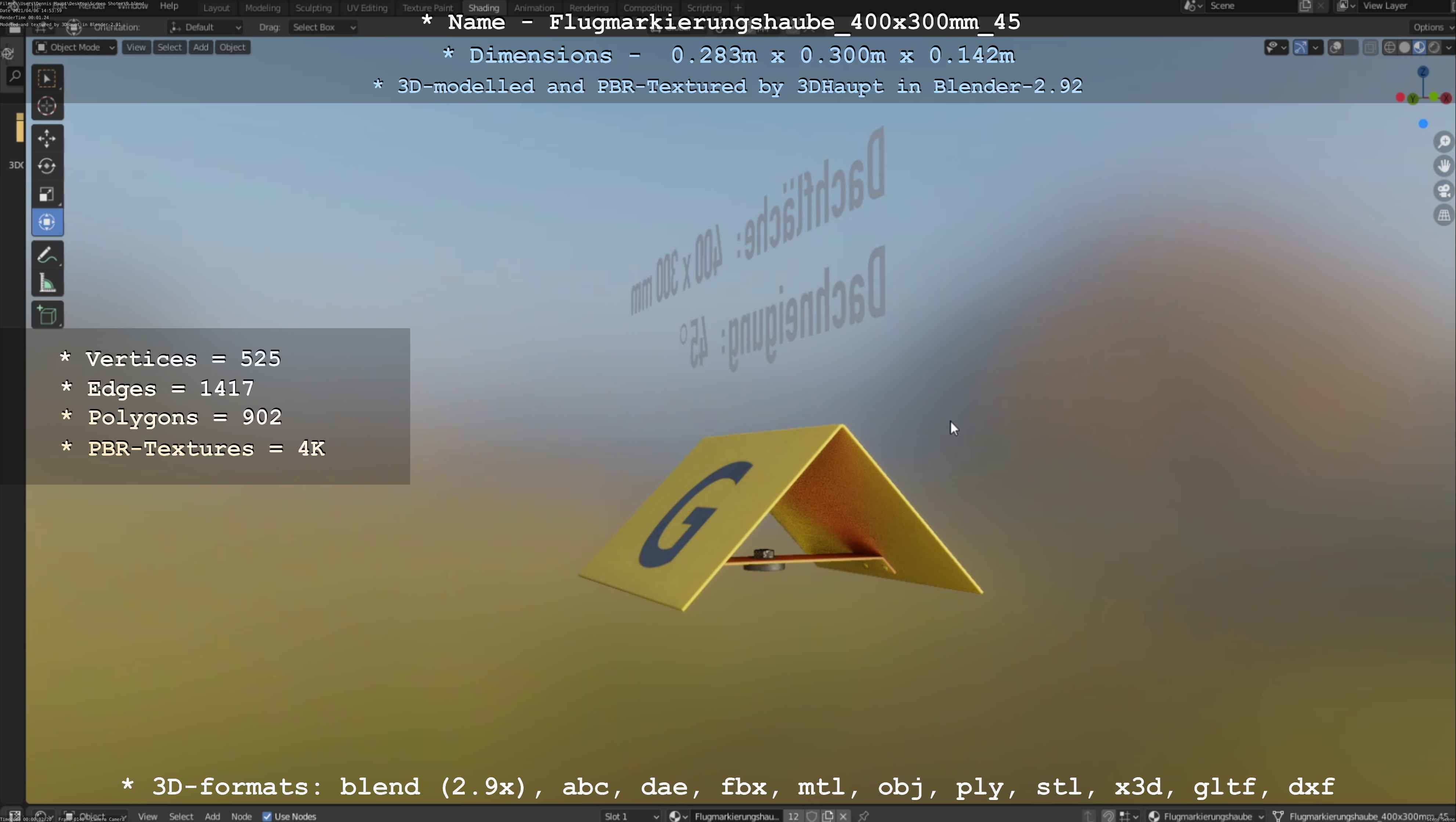1456x822 pixels.
Task: Expand the Drag Select Box dropdown
Action: click(323, 27)
